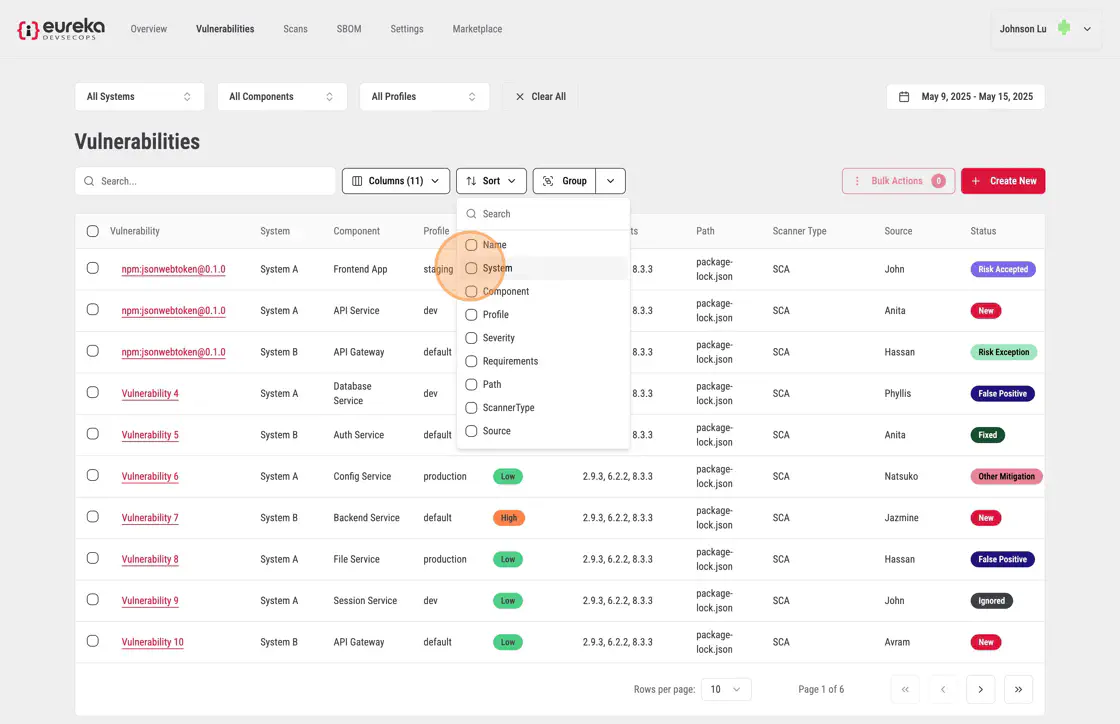Viewport: 1120px width, 724px height.
Task: Open the All Systems filter dropdown
Action: pos(139,97)
